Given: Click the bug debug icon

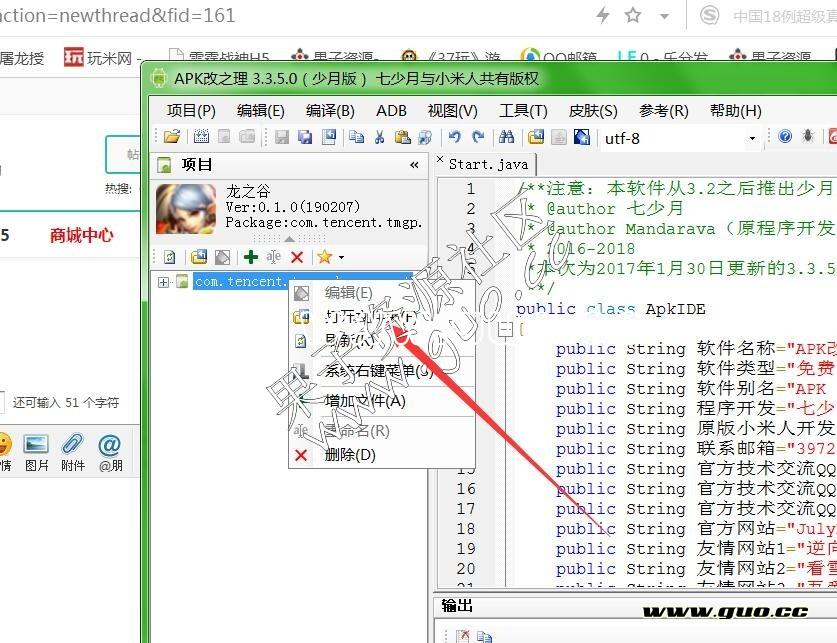Looking at the screenshot, I should pyautogui.click(x=808, y=137).
